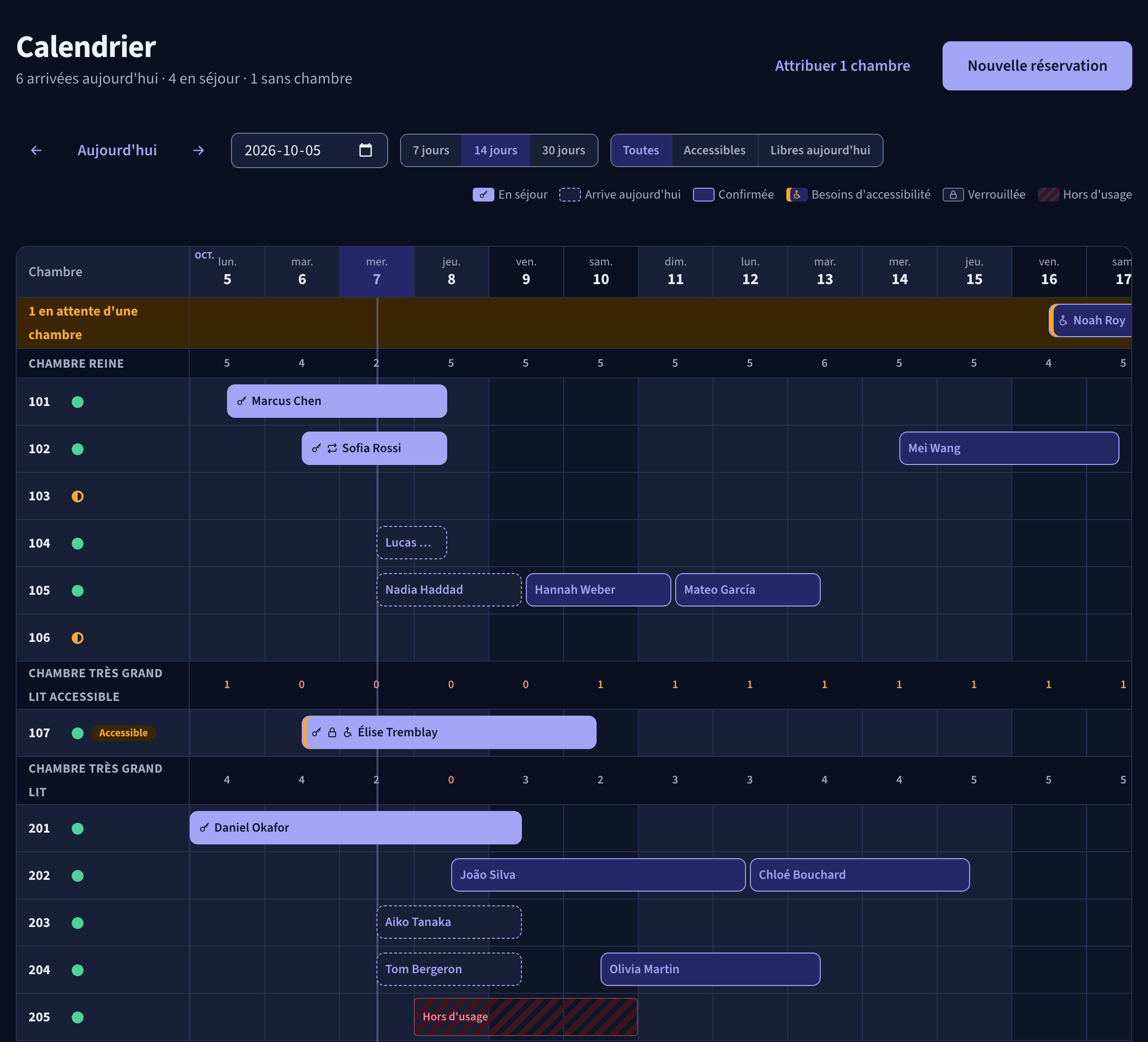1148x1042 pixels.
Task: Click the Accessible badge on room 107
Action: click(123, 733)
